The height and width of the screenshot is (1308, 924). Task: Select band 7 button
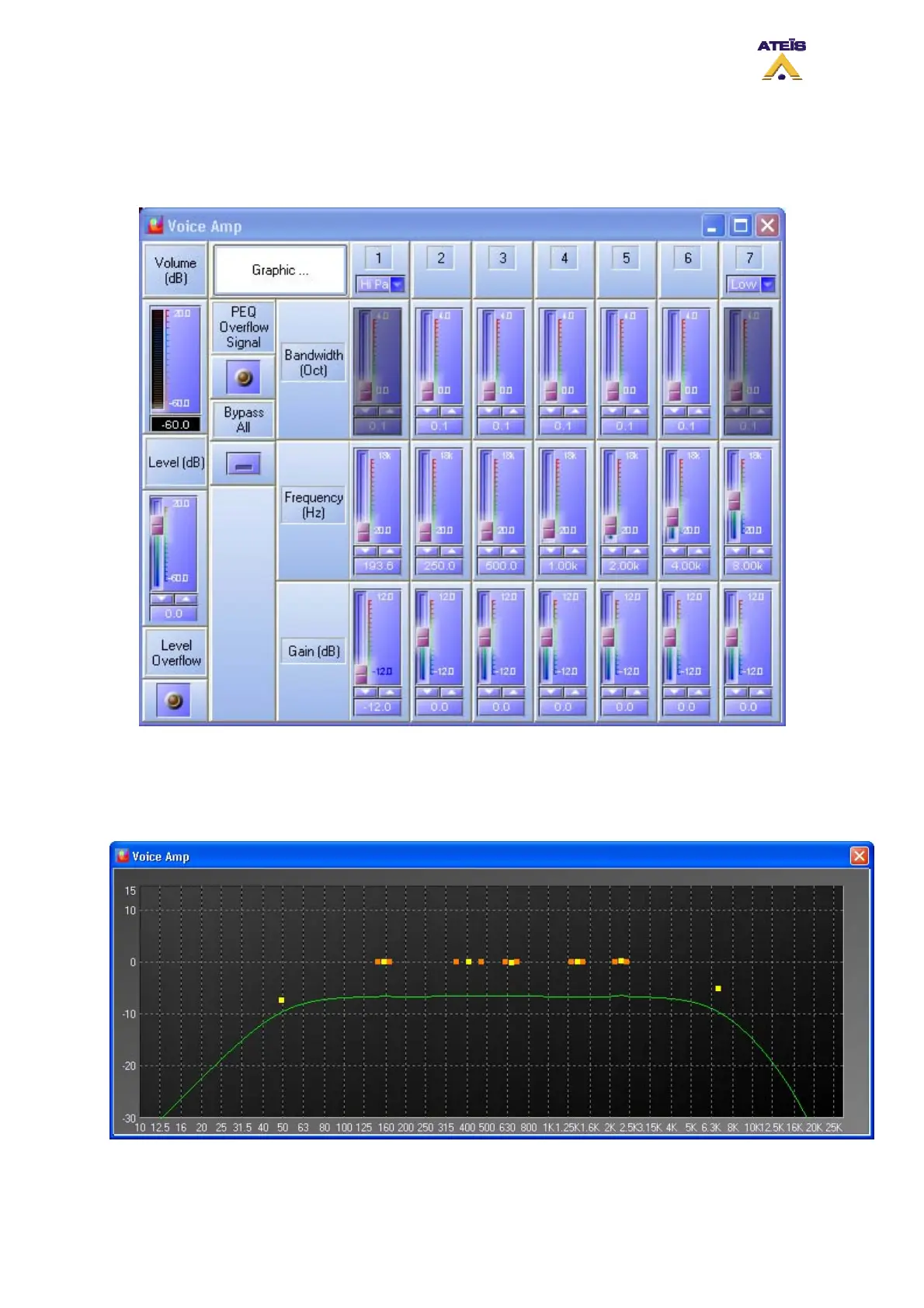749,258
